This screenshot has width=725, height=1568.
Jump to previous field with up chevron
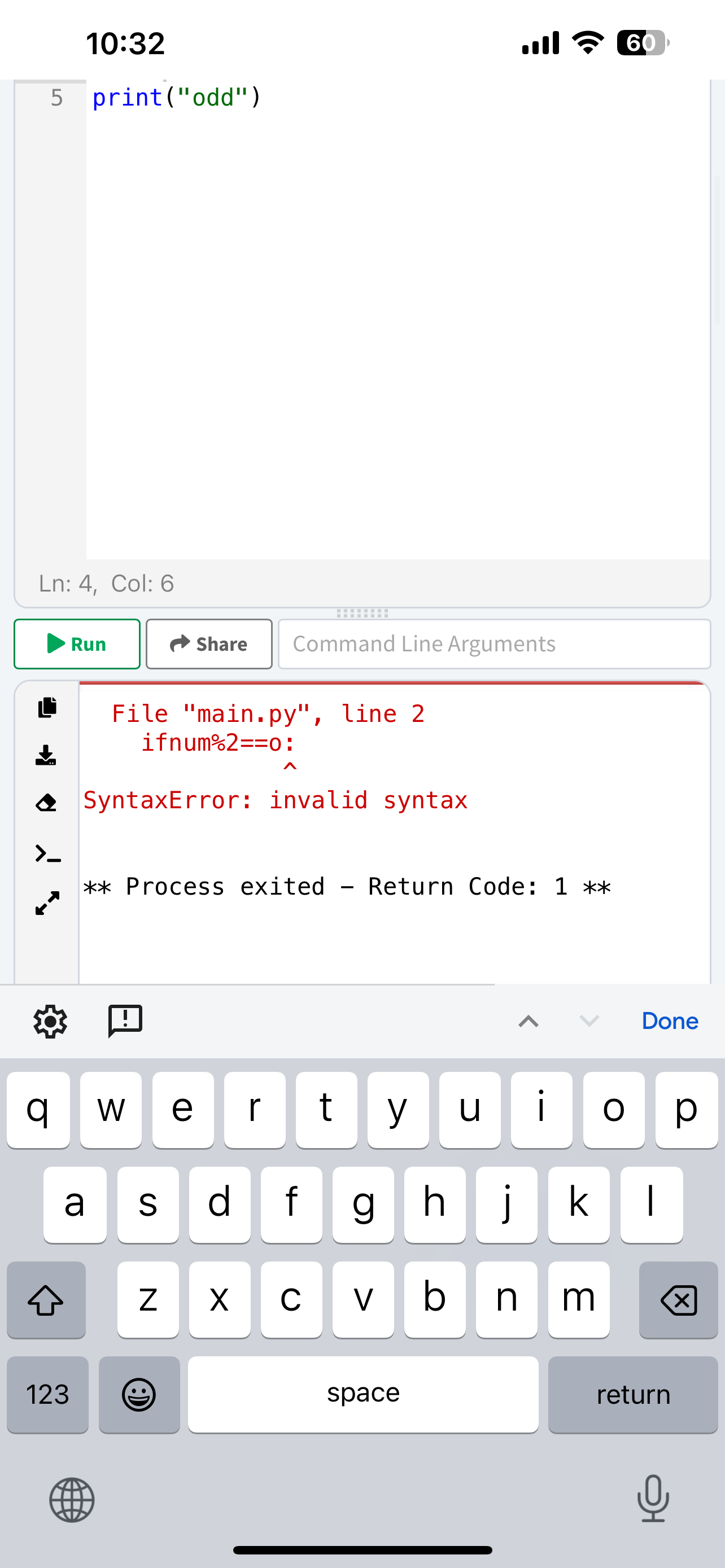coord(529,1021)
